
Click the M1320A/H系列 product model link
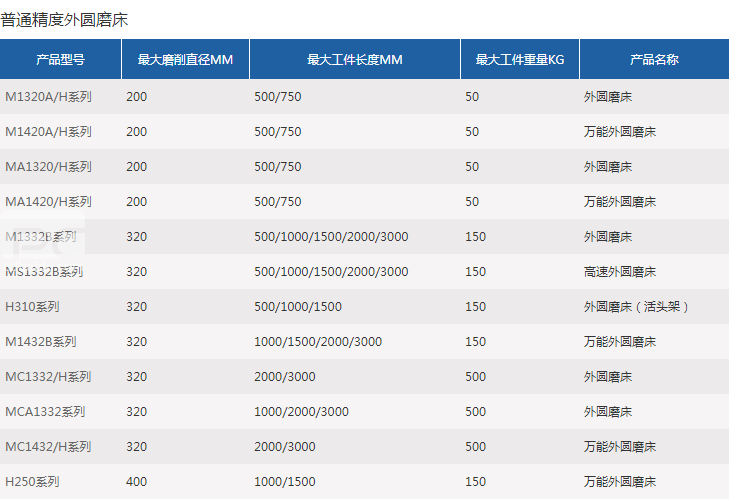pyautogui.click(x=48, y=97)
